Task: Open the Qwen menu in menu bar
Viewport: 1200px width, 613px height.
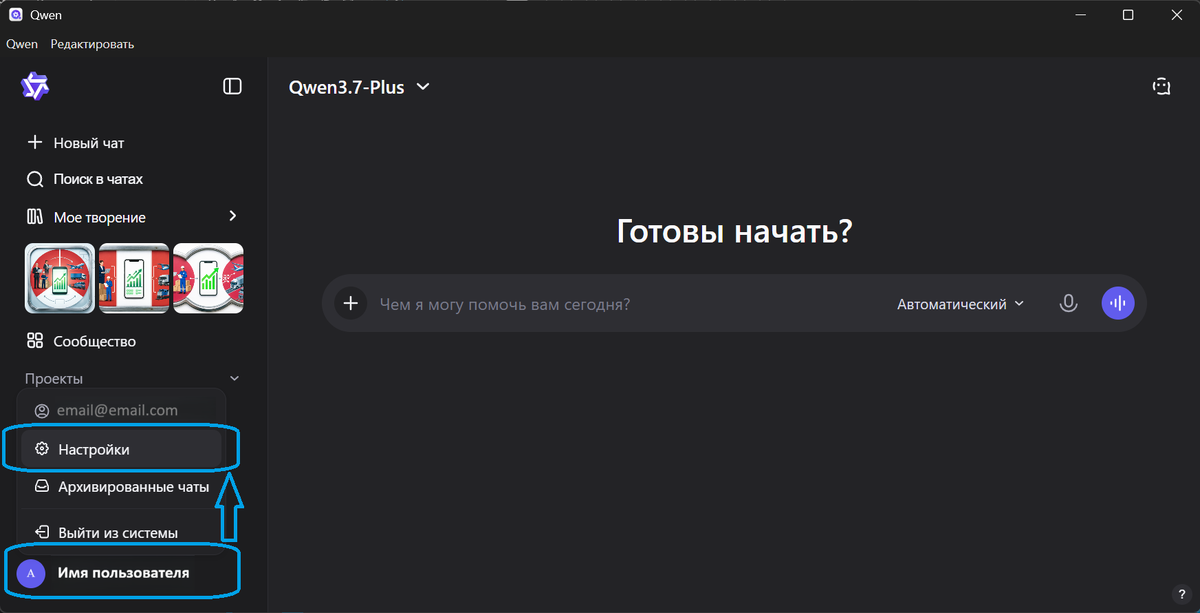Action: 22,44
